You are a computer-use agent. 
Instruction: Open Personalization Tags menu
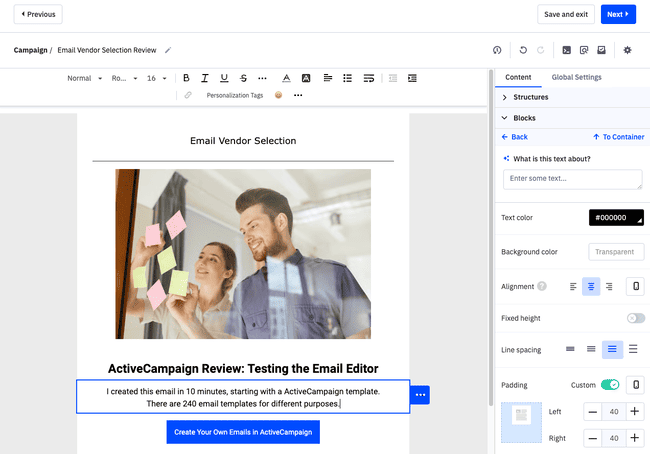point(234,95)
